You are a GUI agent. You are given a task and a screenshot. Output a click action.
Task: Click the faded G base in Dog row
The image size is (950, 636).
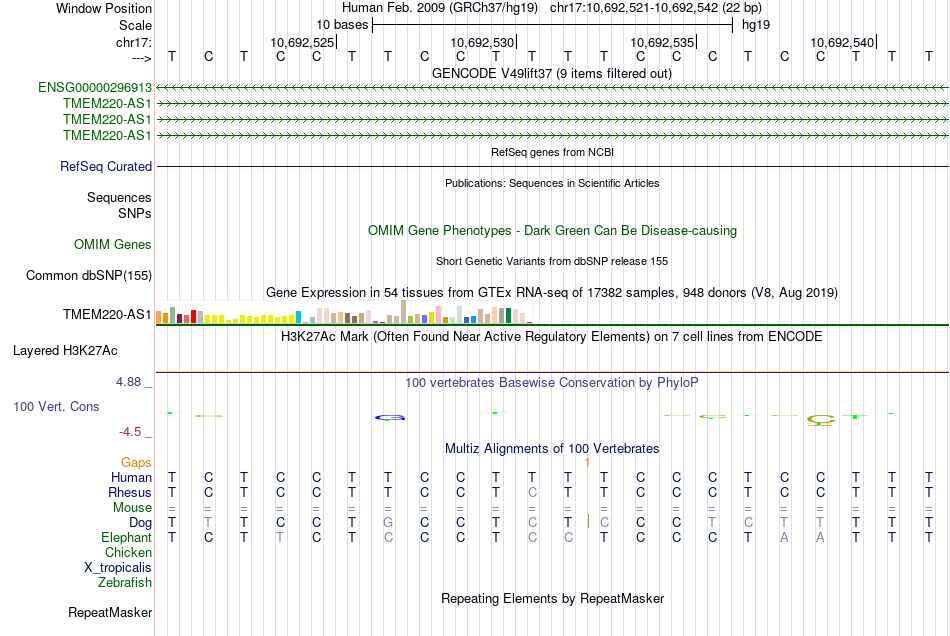click(x=388, y=523)
